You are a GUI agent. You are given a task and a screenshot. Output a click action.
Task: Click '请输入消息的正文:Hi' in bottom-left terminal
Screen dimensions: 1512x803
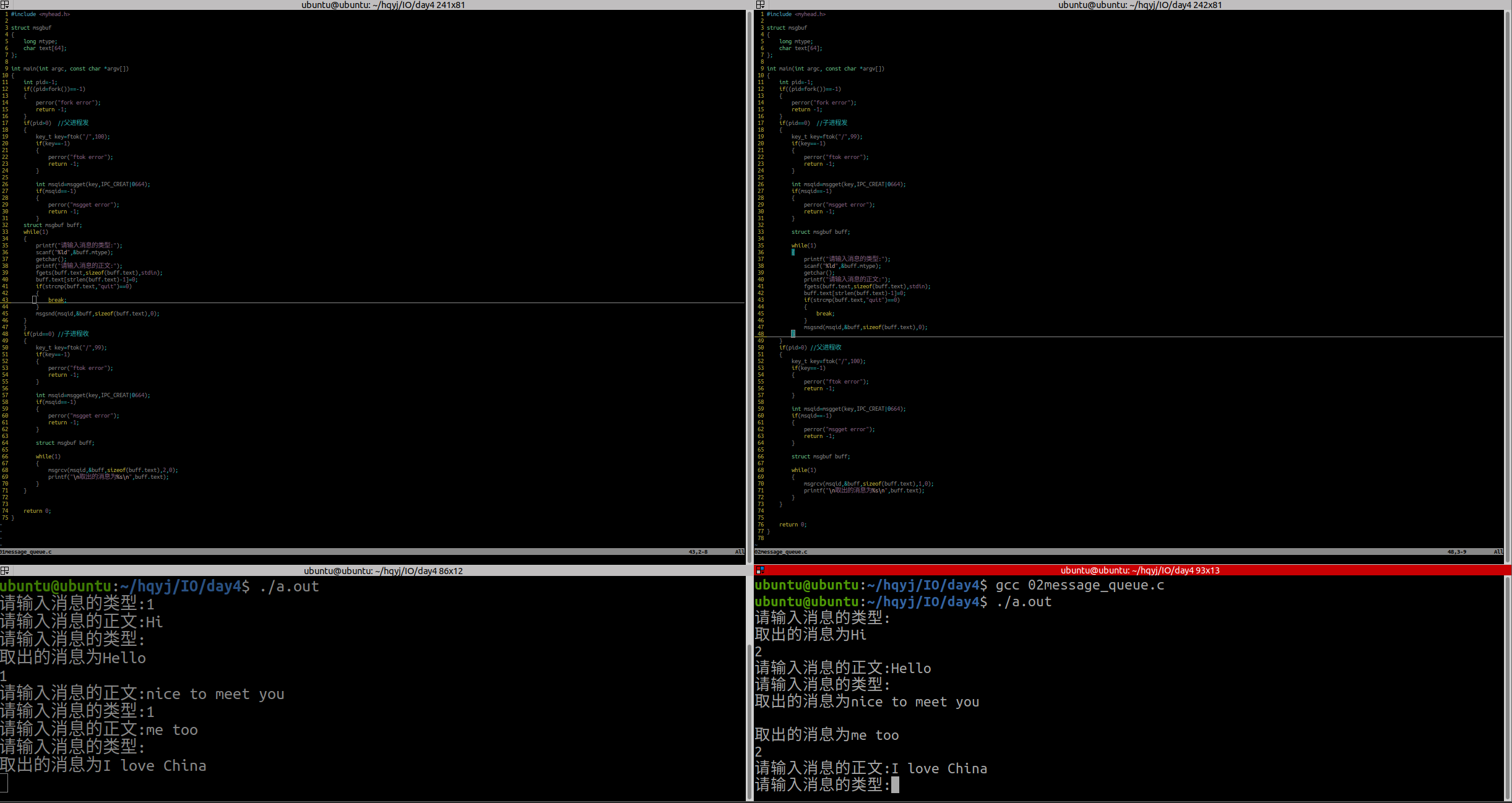[82, 622]
